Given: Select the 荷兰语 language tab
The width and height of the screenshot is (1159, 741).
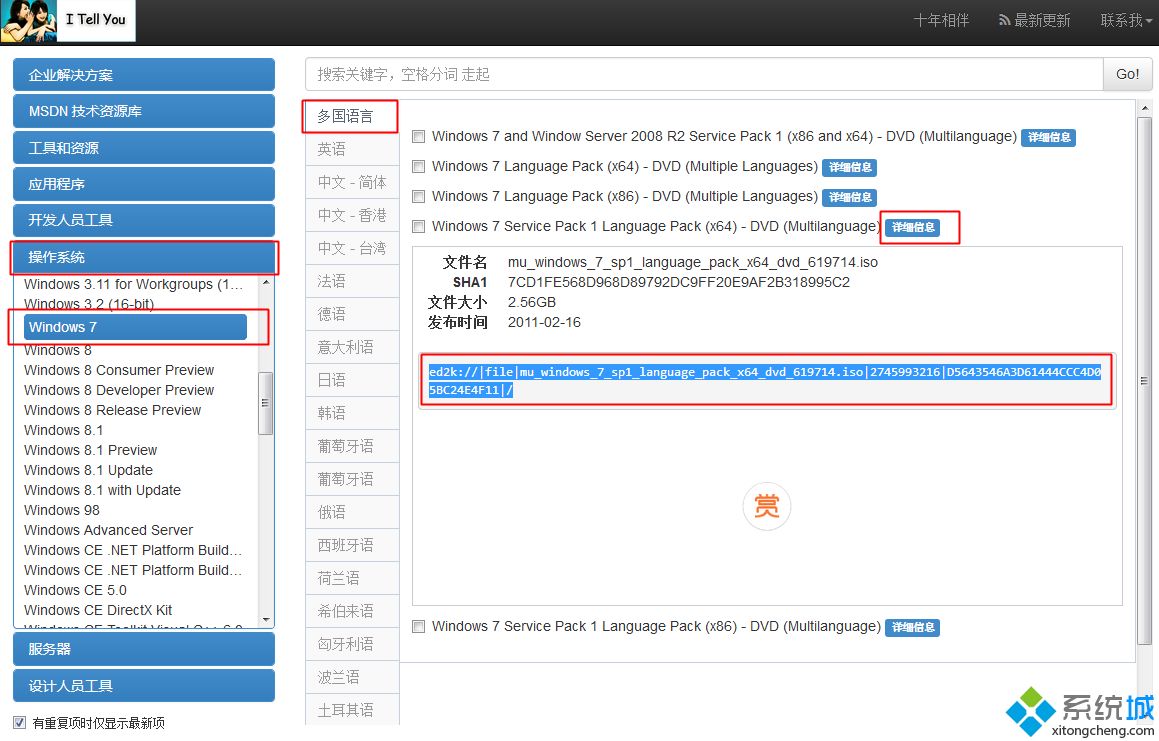Looking at the screenshot, I should pos(352,578).
